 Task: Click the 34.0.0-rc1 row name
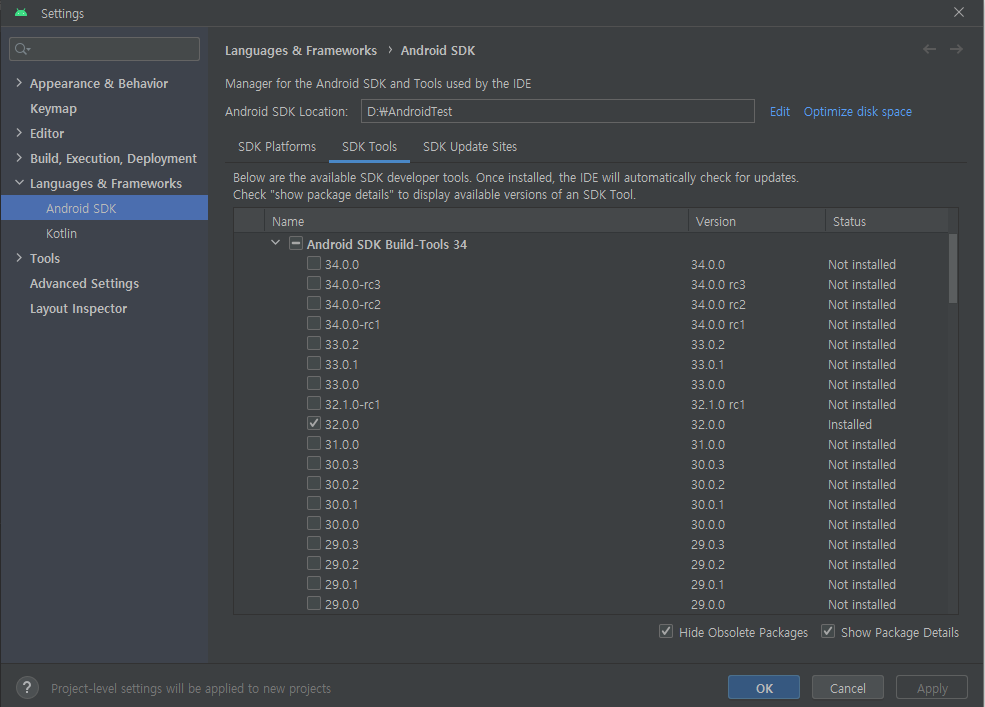tap(352, 324)
